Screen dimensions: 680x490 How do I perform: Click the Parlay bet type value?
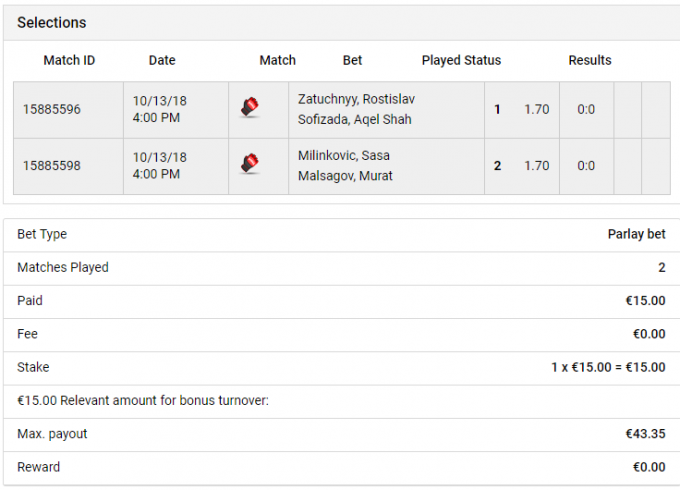[x=636, y=234]
